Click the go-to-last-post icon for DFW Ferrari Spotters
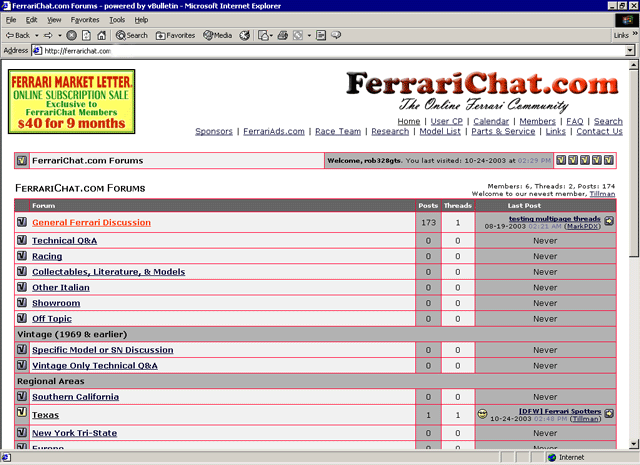The height and width of the screenshot is (465, 640). pyautogui.click(x=609, y=413)
